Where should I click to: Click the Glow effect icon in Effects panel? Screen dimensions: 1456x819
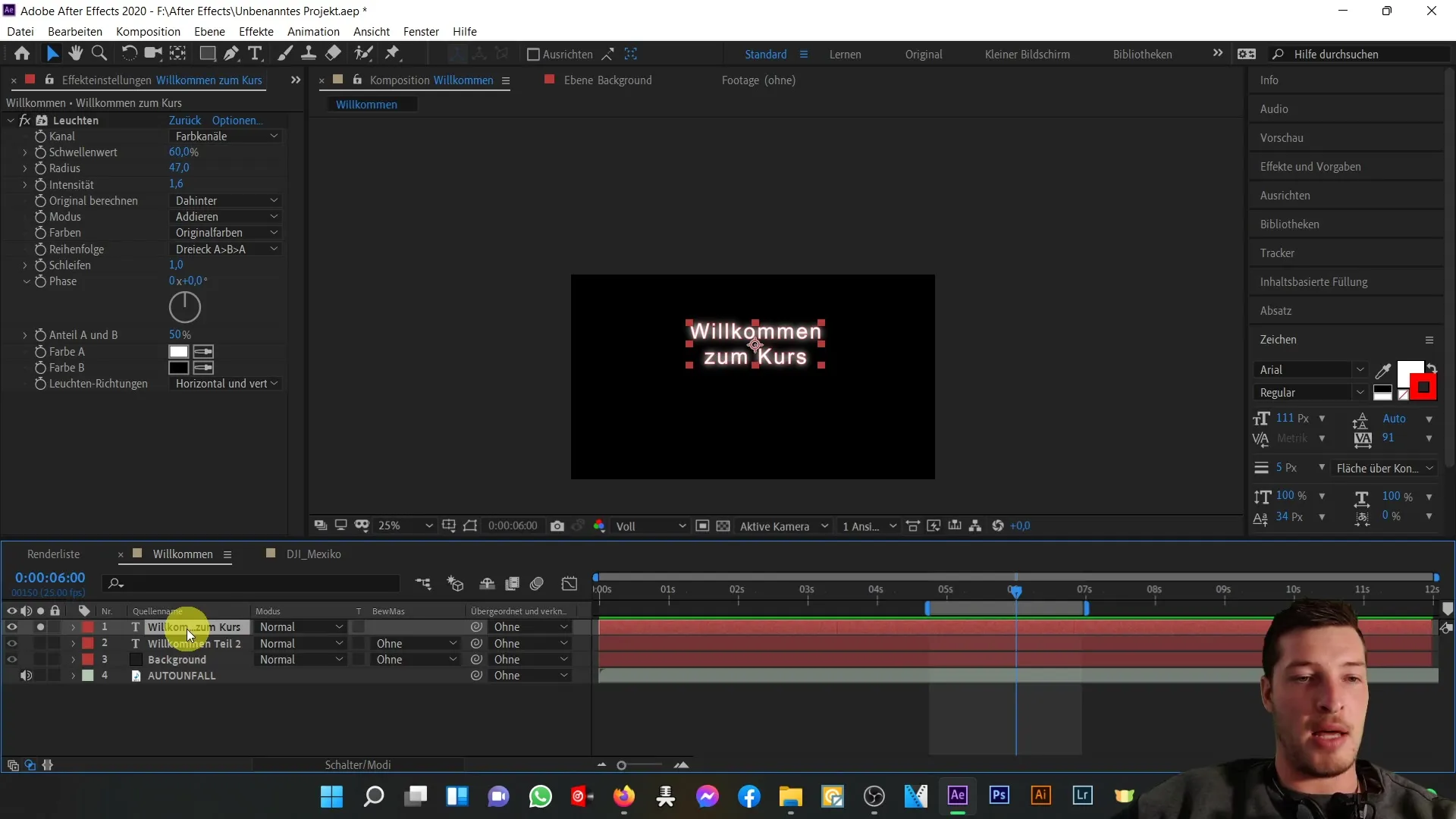click(42, 120)
